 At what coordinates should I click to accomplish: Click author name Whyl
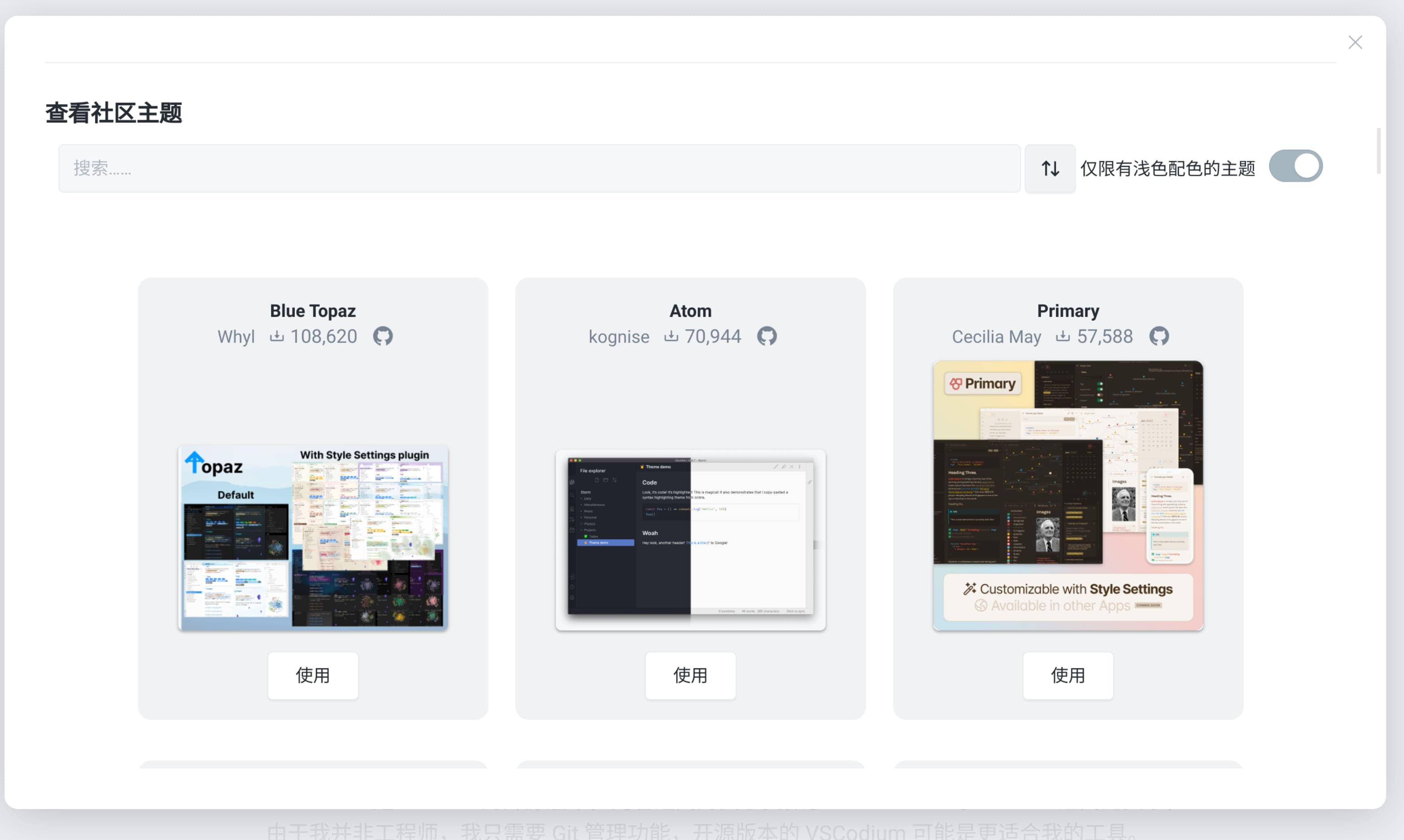click(236, 337)
